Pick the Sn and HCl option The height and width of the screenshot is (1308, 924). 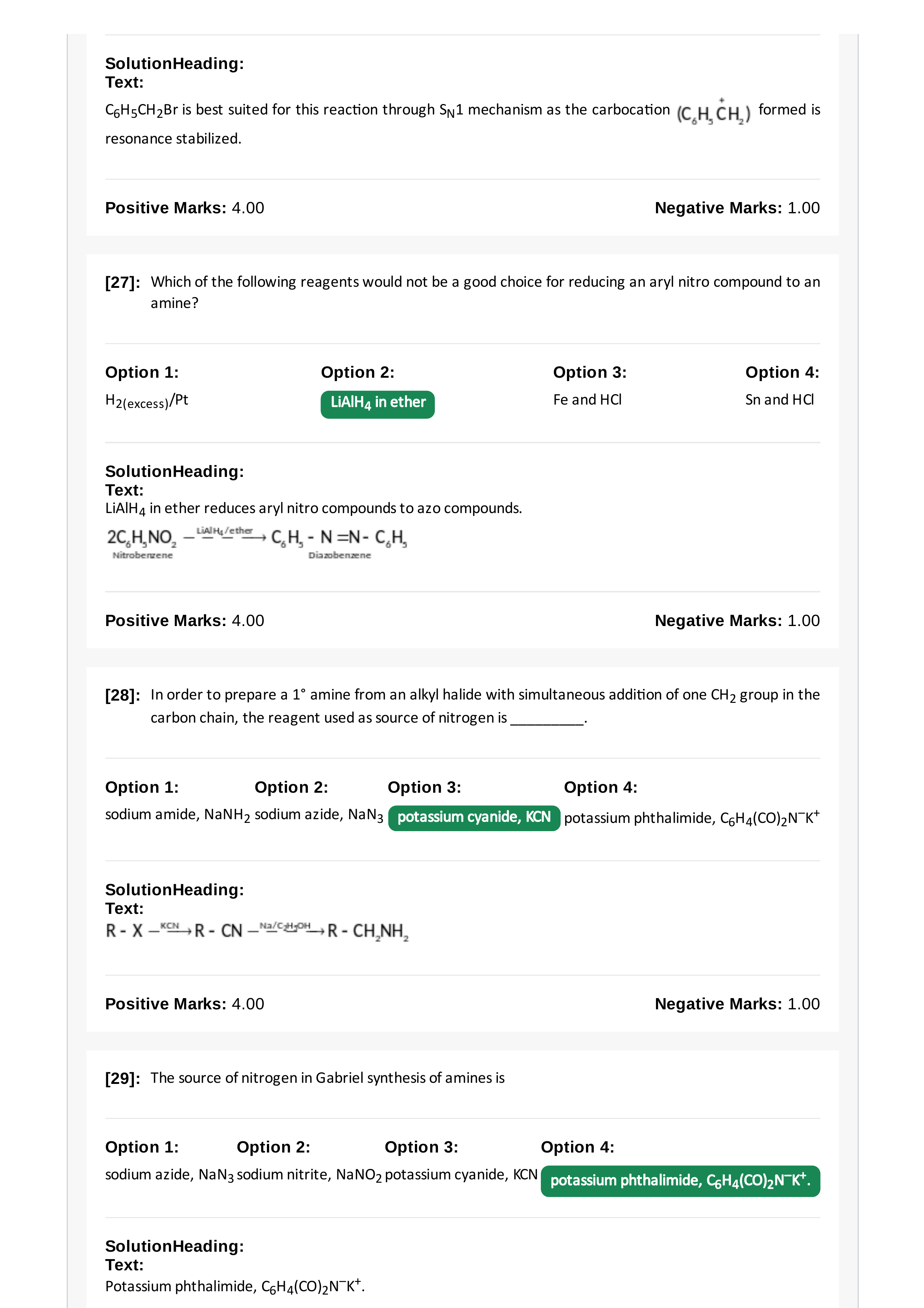779,400
